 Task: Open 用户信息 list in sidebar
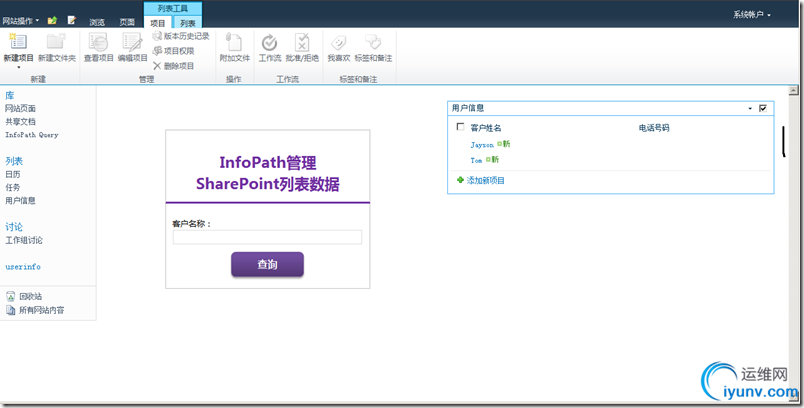coord(21,200)
